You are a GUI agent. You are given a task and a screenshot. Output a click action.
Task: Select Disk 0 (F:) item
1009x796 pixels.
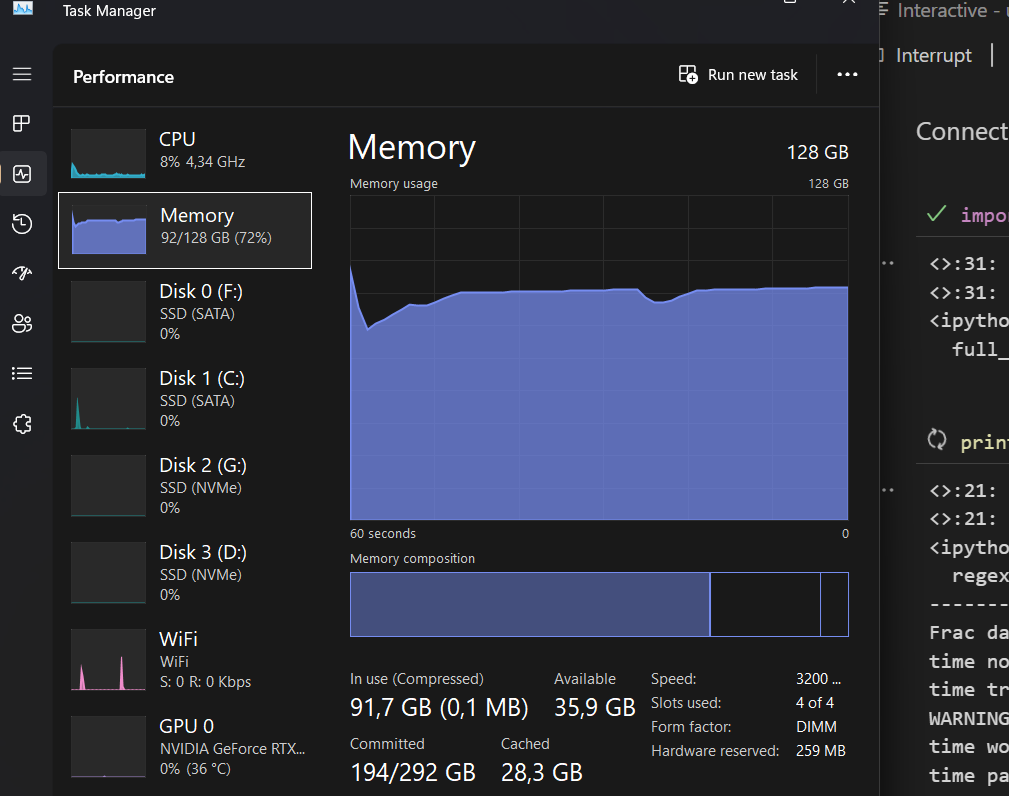pos(185,312)
